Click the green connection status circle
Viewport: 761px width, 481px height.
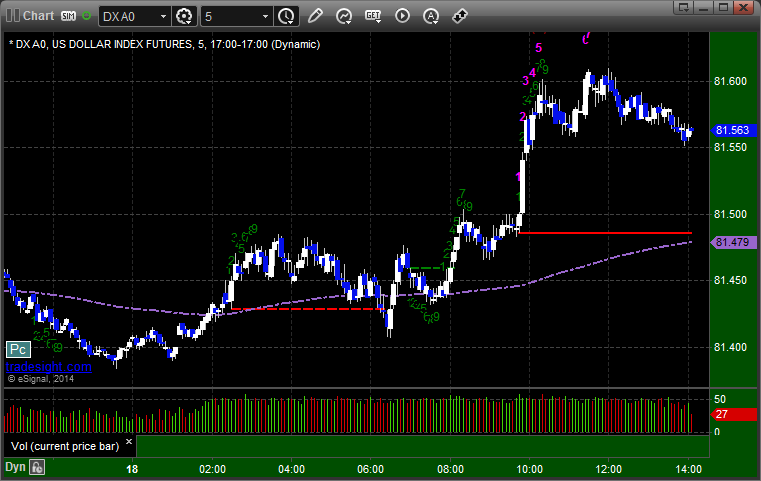pos(86,16)
